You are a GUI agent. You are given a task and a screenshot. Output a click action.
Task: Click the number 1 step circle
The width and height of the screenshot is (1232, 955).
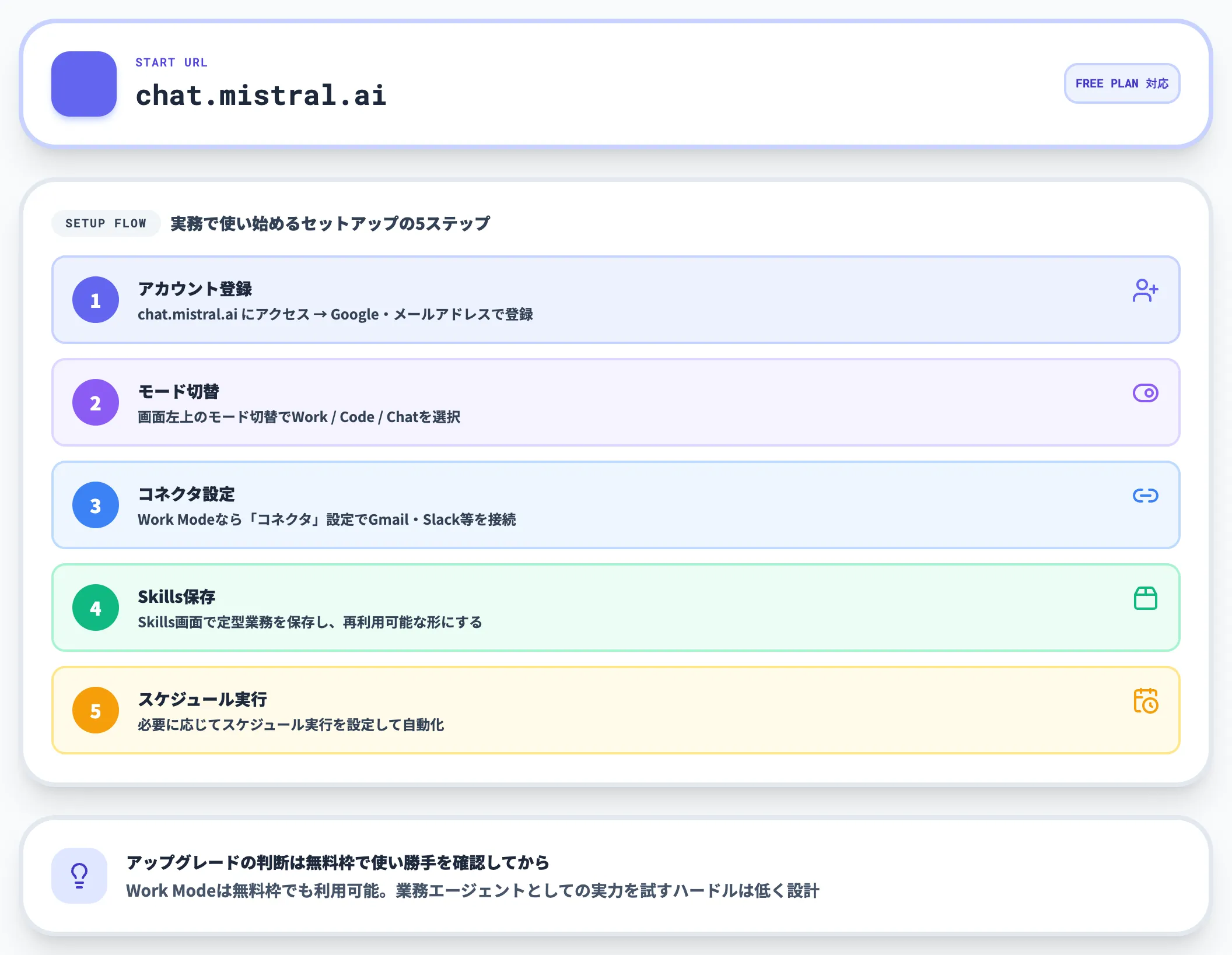(x=96, y=300)
